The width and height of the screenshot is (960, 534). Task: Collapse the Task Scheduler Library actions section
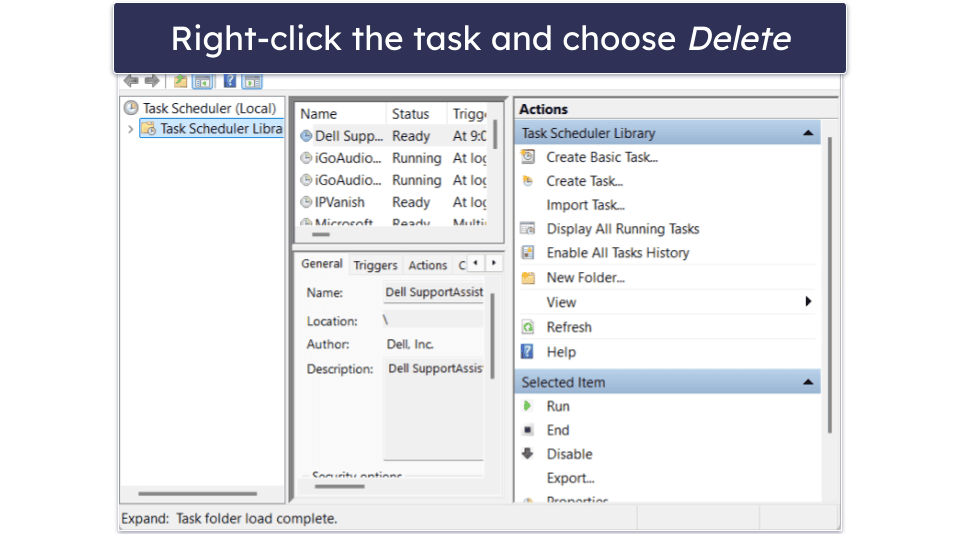click(808, 133)
